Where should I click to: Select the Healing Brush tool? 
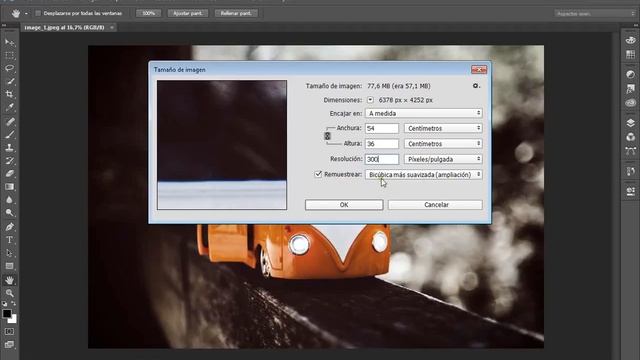pyautogui.click(x=9, y=121)
